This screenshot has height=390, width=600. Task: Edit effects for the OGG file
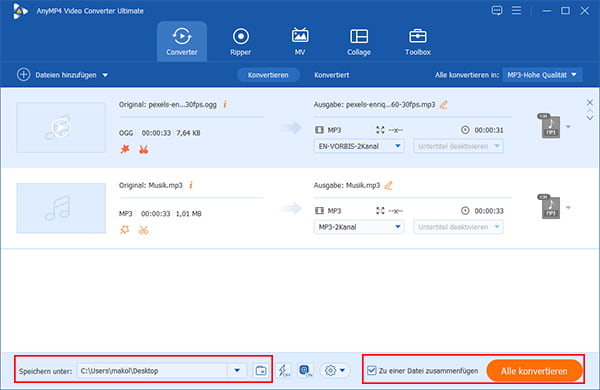[125, 149]
